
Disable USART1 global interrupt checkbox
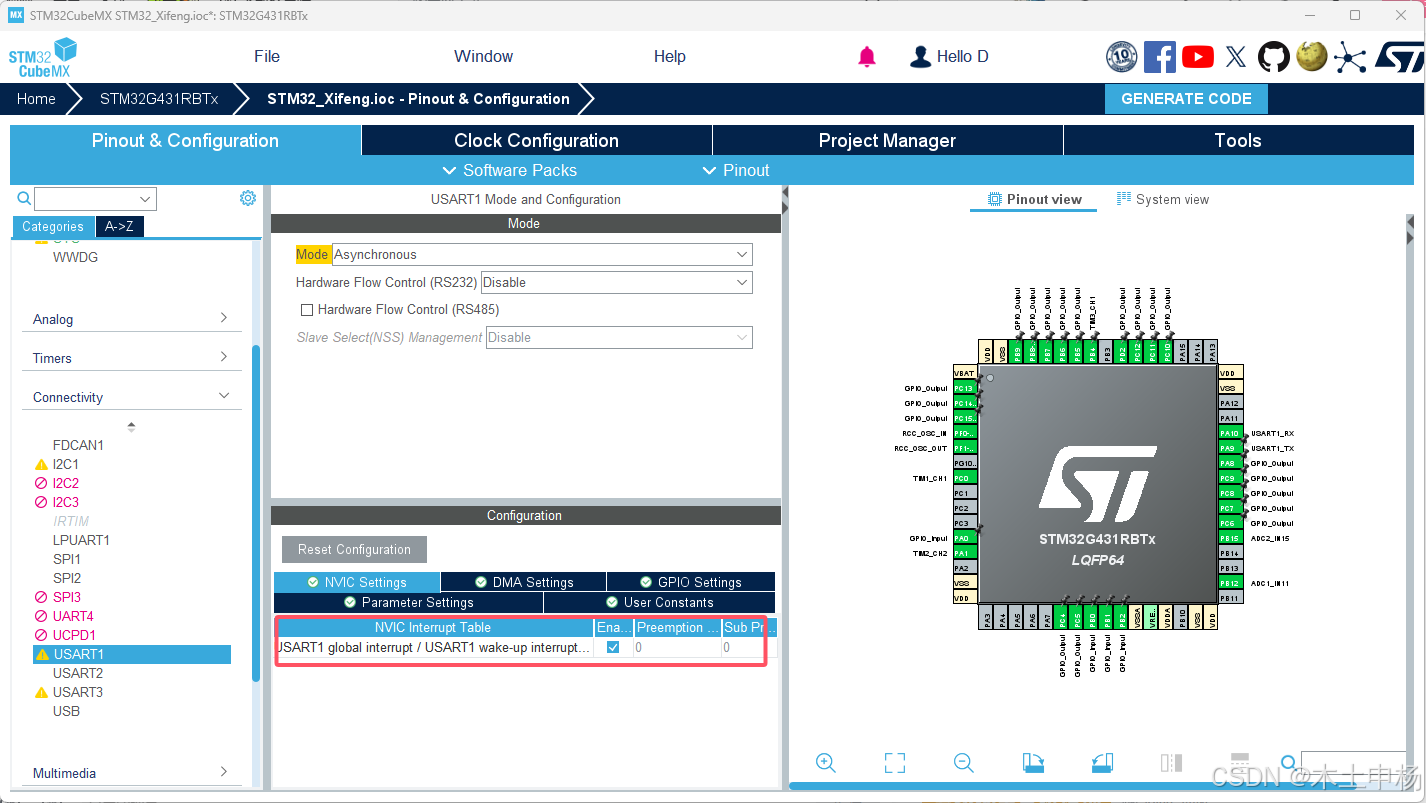(613, 647)
